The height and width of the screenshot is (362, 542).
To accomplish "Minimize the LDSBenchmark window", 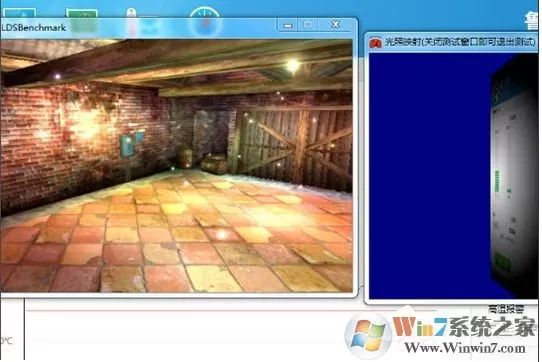I will click(288, 25).
